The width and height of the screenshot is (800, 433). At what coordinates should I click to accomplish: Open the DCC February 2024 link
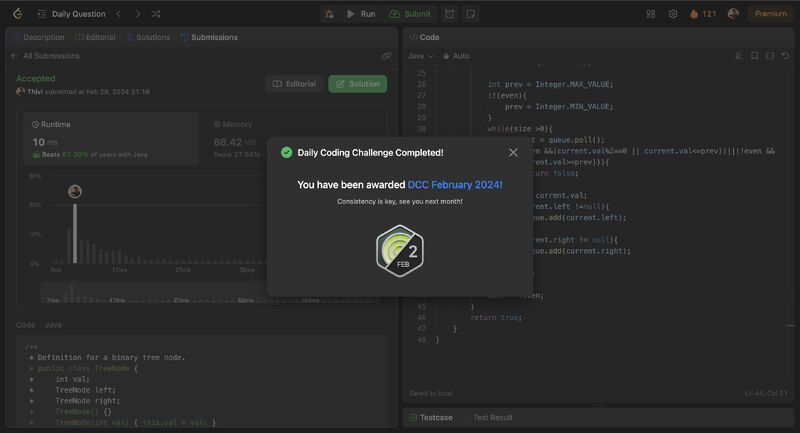[x=455, y=185]
